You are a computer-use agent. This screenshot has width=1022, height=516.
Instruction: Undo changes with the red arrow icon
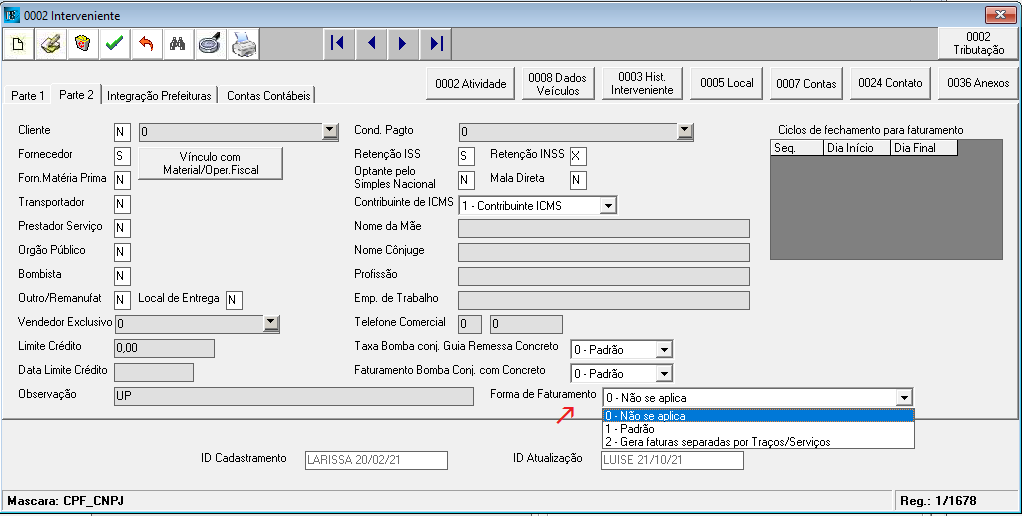click(146, 44)
